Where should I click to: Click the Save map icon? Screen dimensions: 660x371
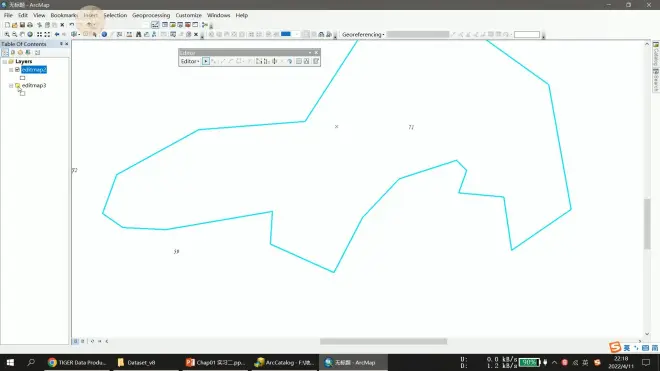click(x=22, y=25)
